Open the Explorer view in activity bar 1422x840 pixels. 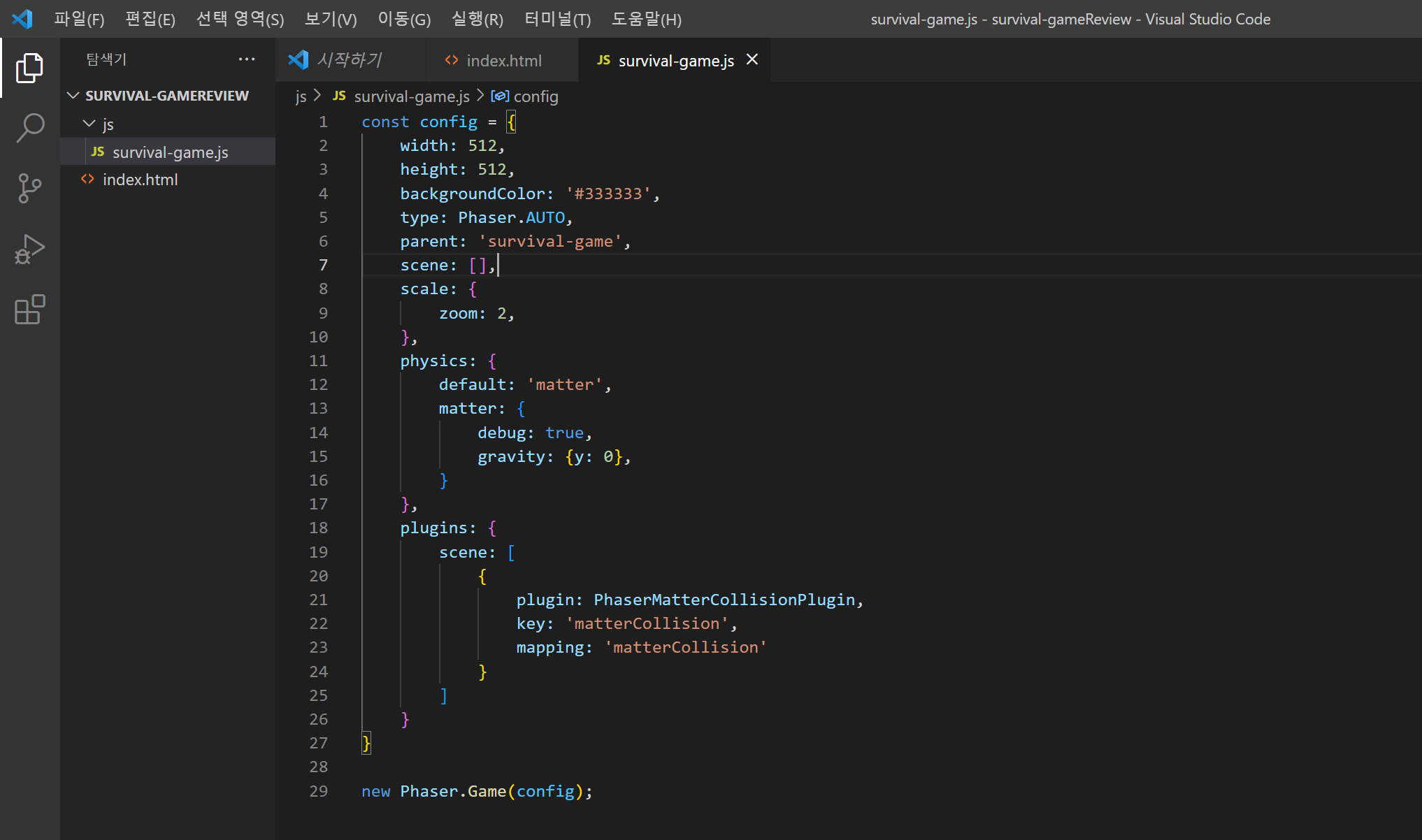29,68
